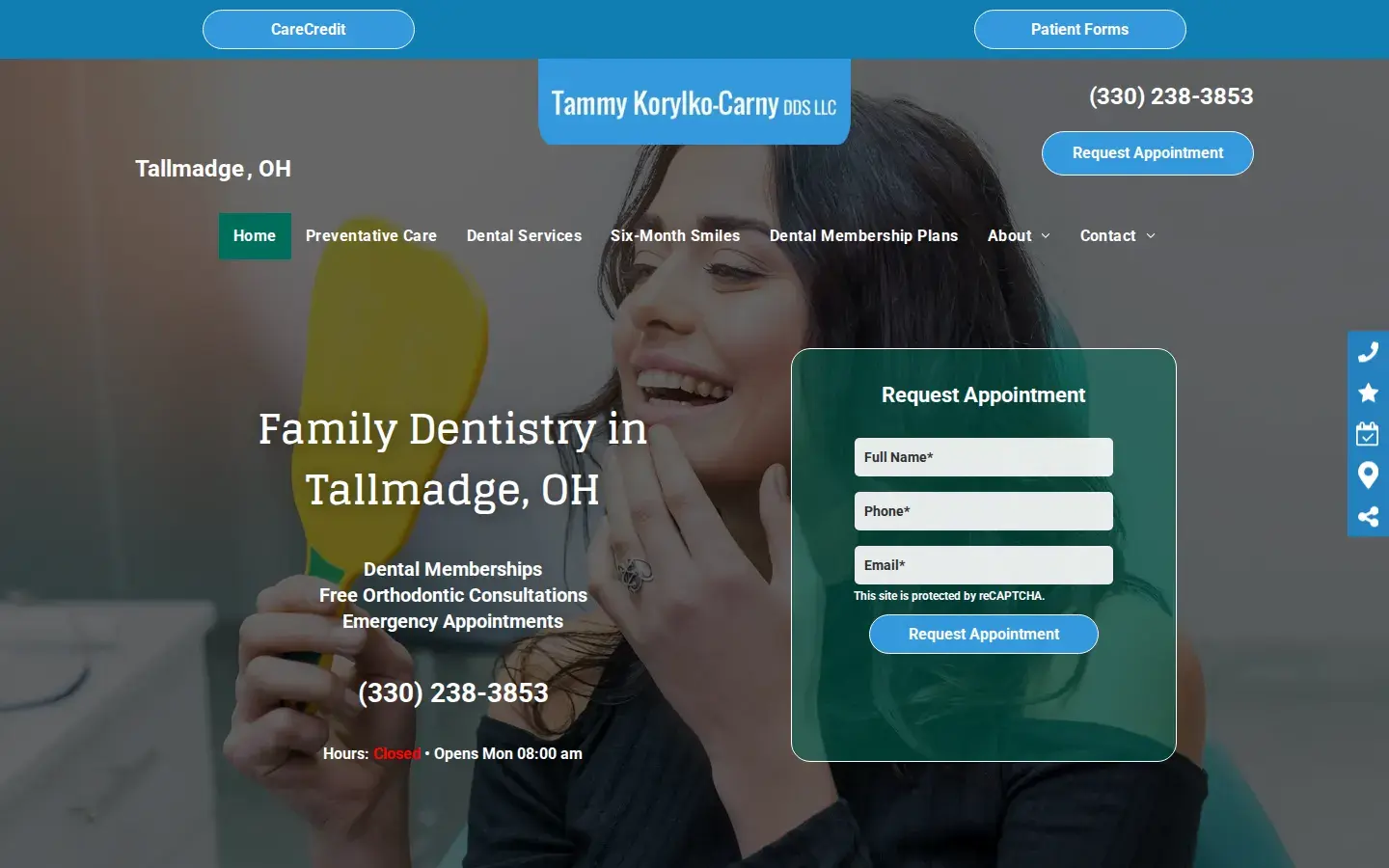The height and width of the screenshot is (868, 1389).
Task: Focus the Phone input field
Action: point(984,511)
